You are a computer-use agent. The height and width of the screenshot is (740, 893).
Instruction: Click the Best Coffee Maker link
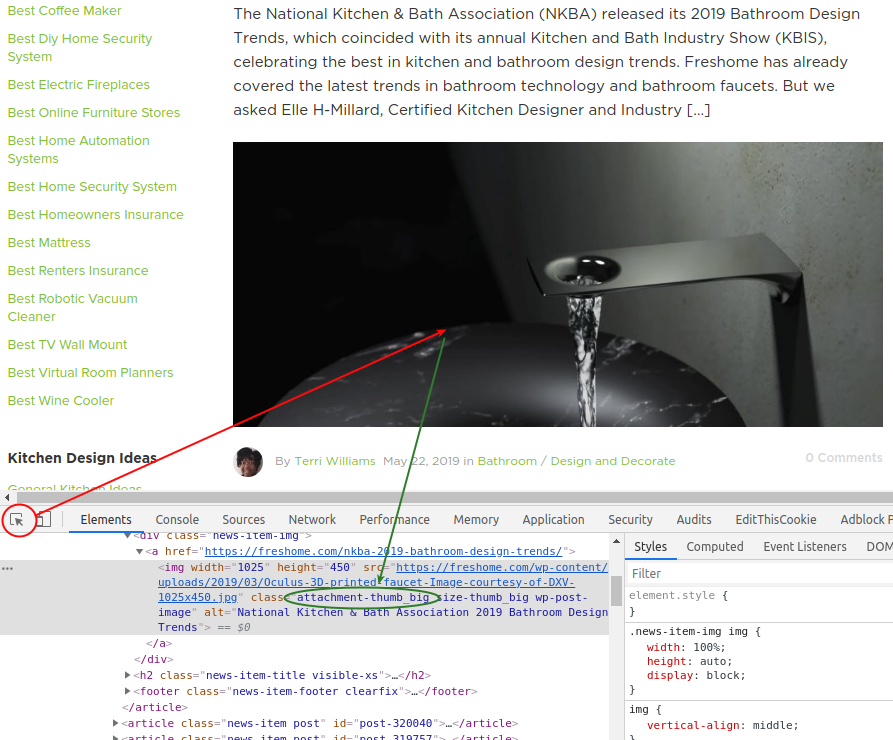coord(64,11)
